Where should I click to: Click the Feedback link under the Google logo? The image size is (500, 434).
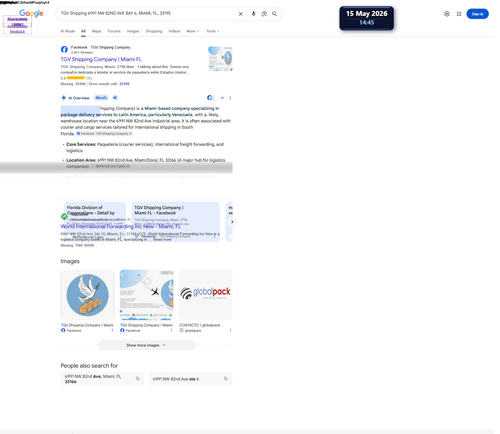tap(17, 31)
